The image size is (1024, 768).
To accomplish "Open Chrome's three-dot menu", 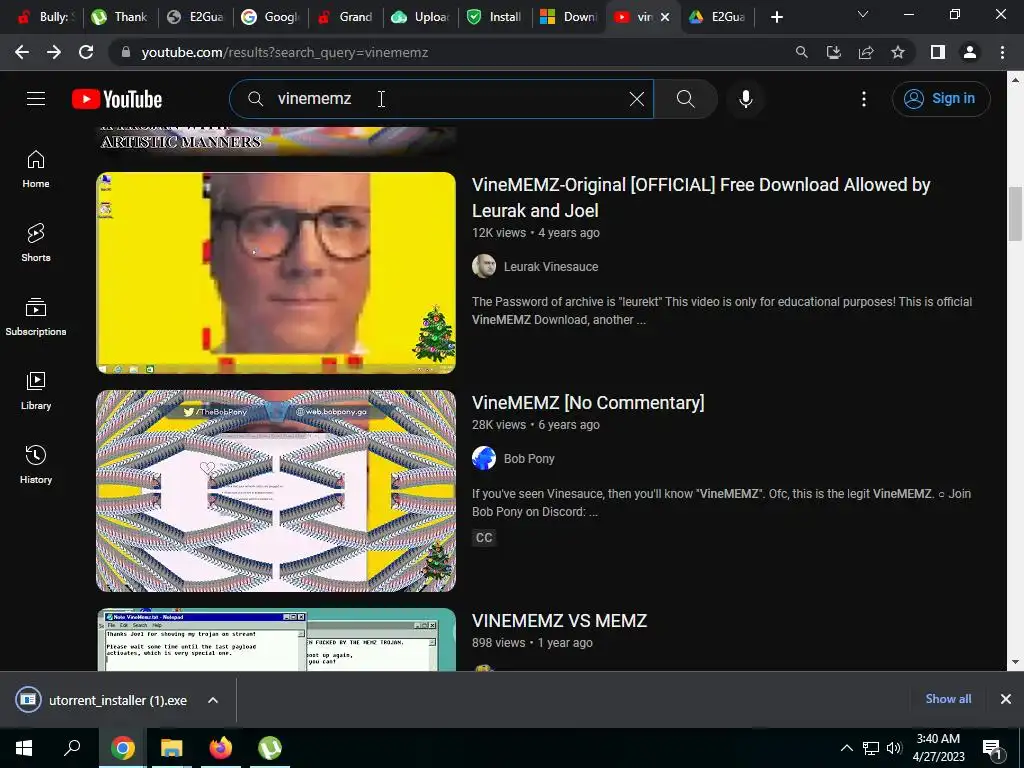I will coord(1002,52).
